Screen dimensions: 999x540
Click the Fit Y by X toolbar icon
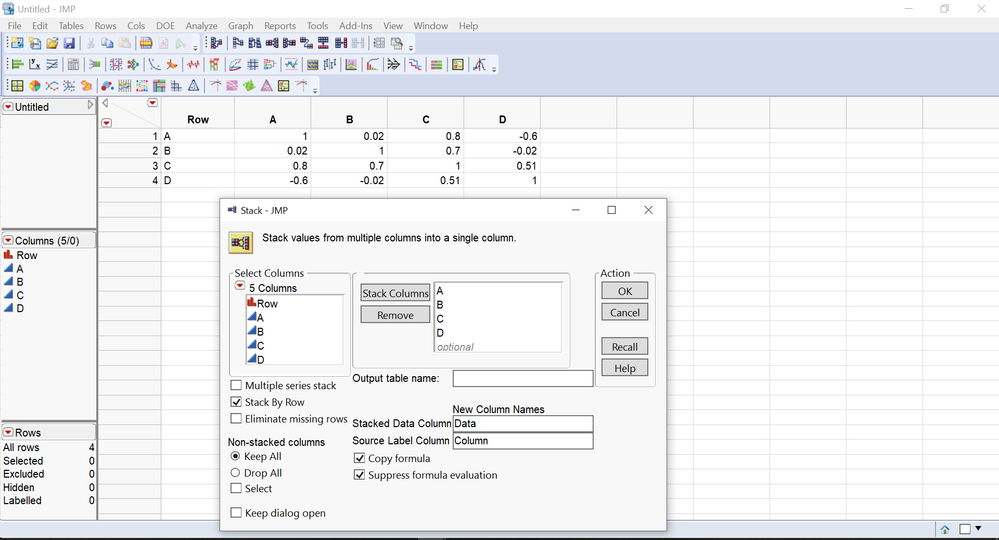[35, 65]
